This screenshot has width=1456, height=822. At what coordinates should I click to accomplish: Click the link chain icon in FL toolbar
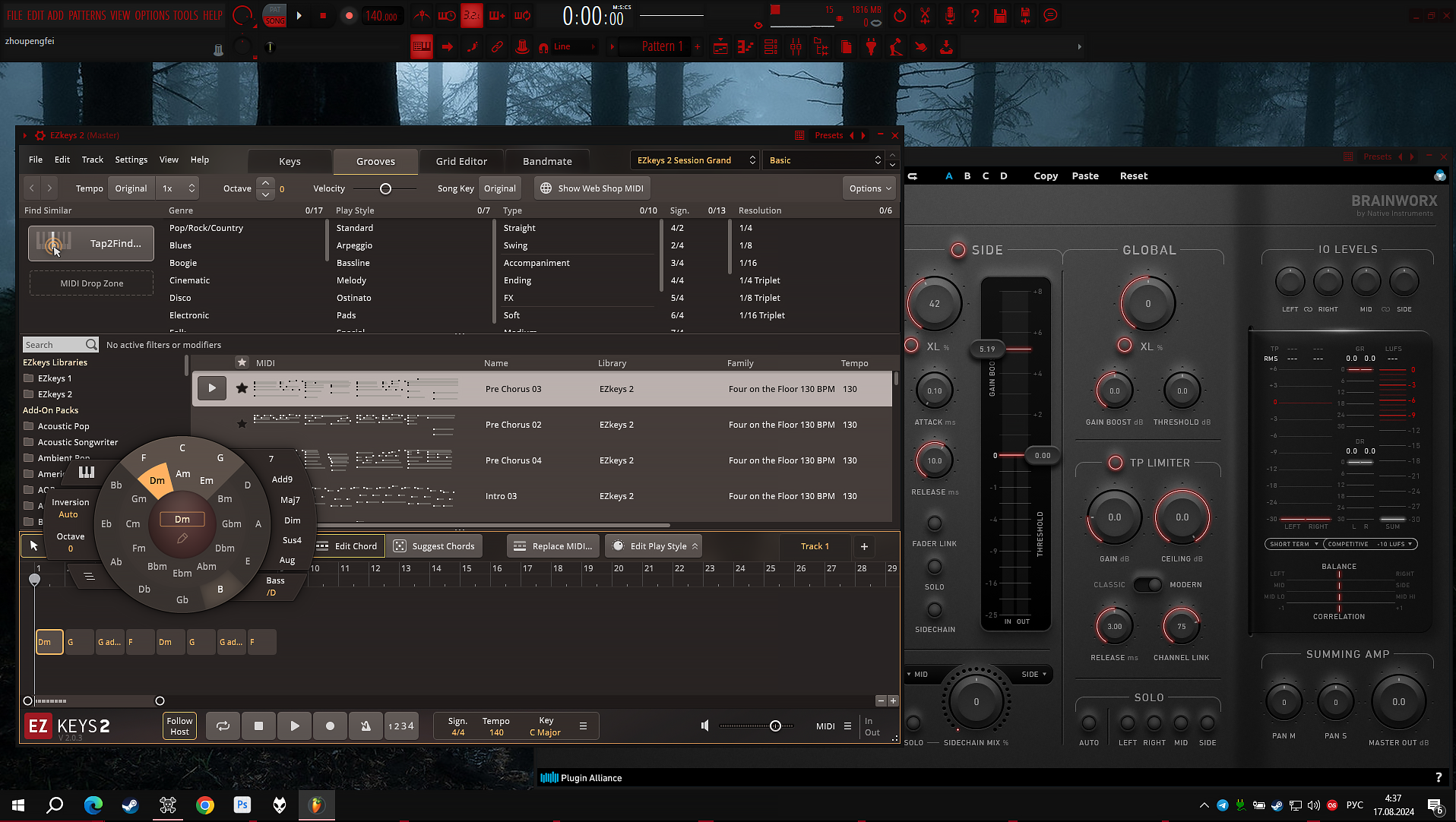[x=497, y=47]
